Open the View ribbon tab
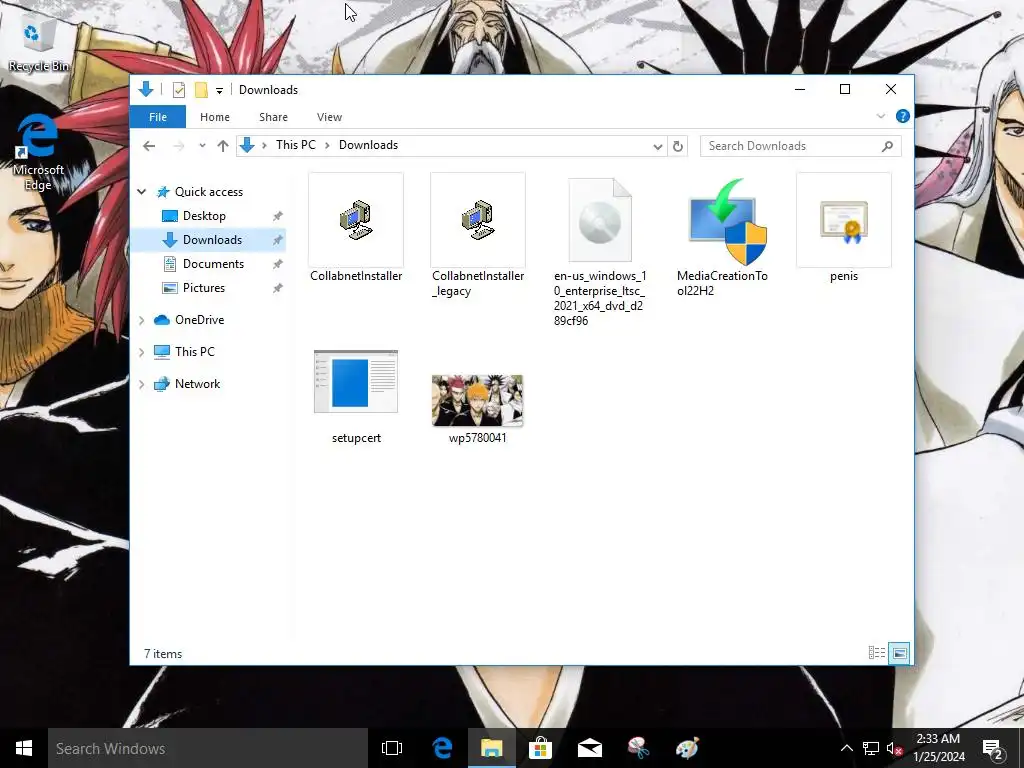 click(329, 117)
